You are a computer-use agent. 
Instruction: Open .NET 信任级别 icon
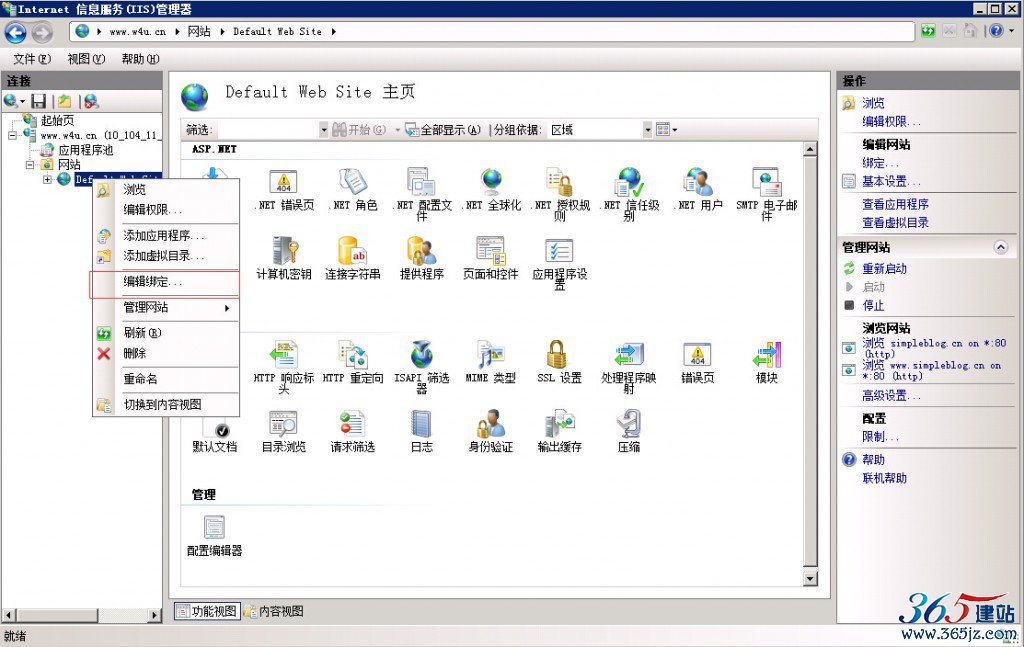click(x=630, y=182)
